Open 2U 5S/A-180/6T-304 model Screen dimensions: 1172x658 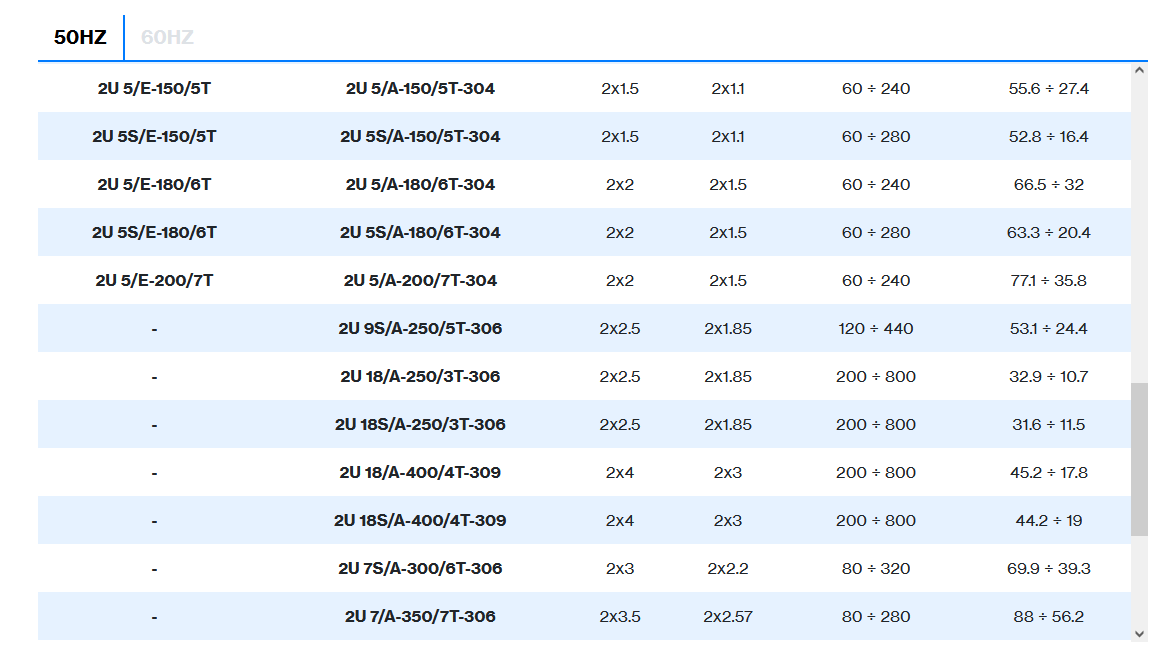(x=420, y=232)
